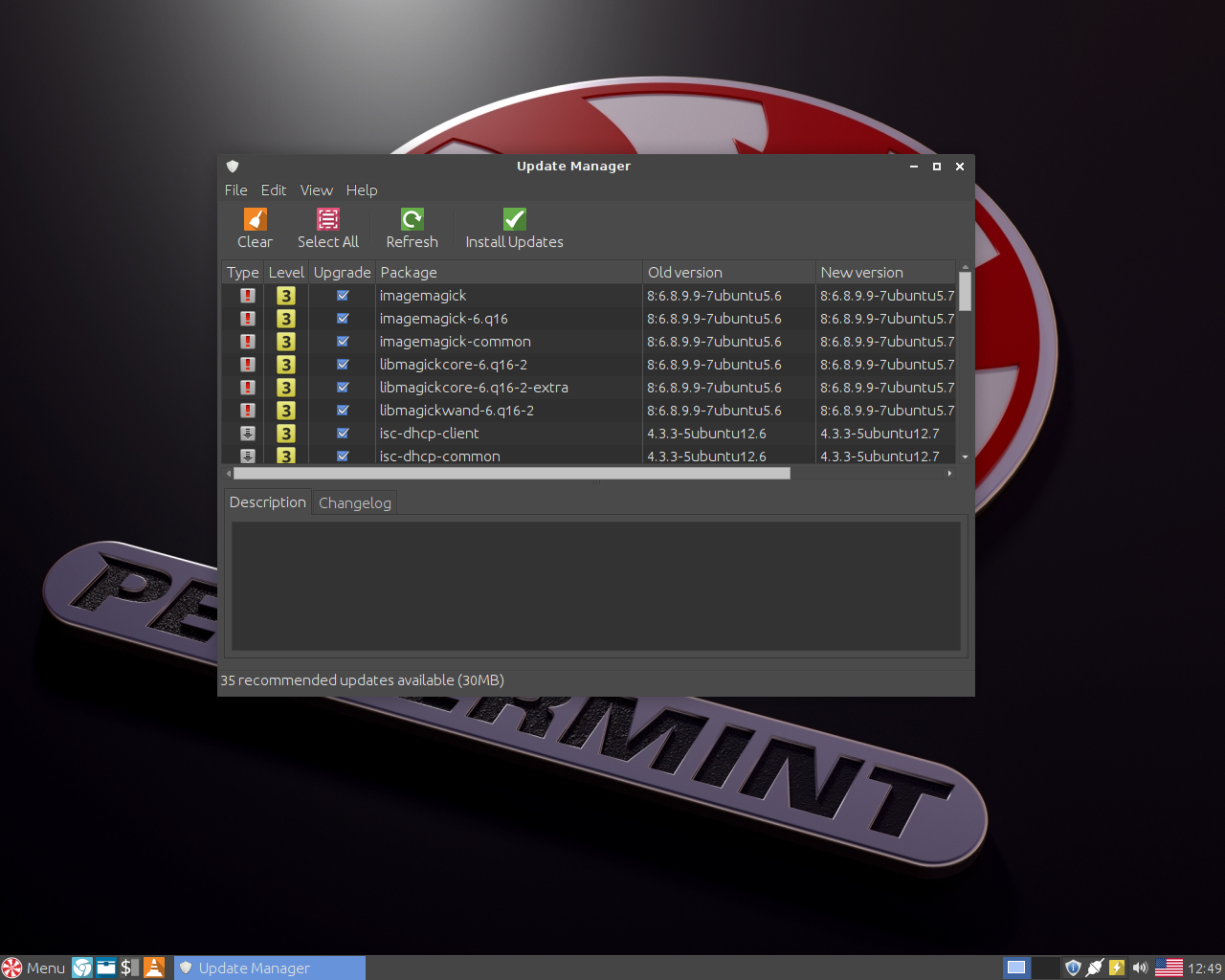Deselect the isc-dhcp-client upgrade checkbox
This screenshot has height=980, width=1225.
[x=343, y=434]
